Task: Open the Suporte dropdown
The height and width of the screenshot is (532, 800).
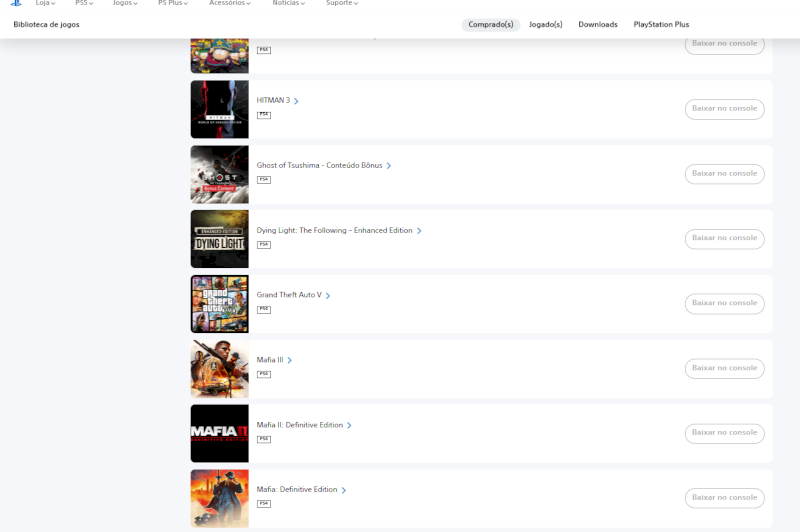Action: (x=342, y=3)
